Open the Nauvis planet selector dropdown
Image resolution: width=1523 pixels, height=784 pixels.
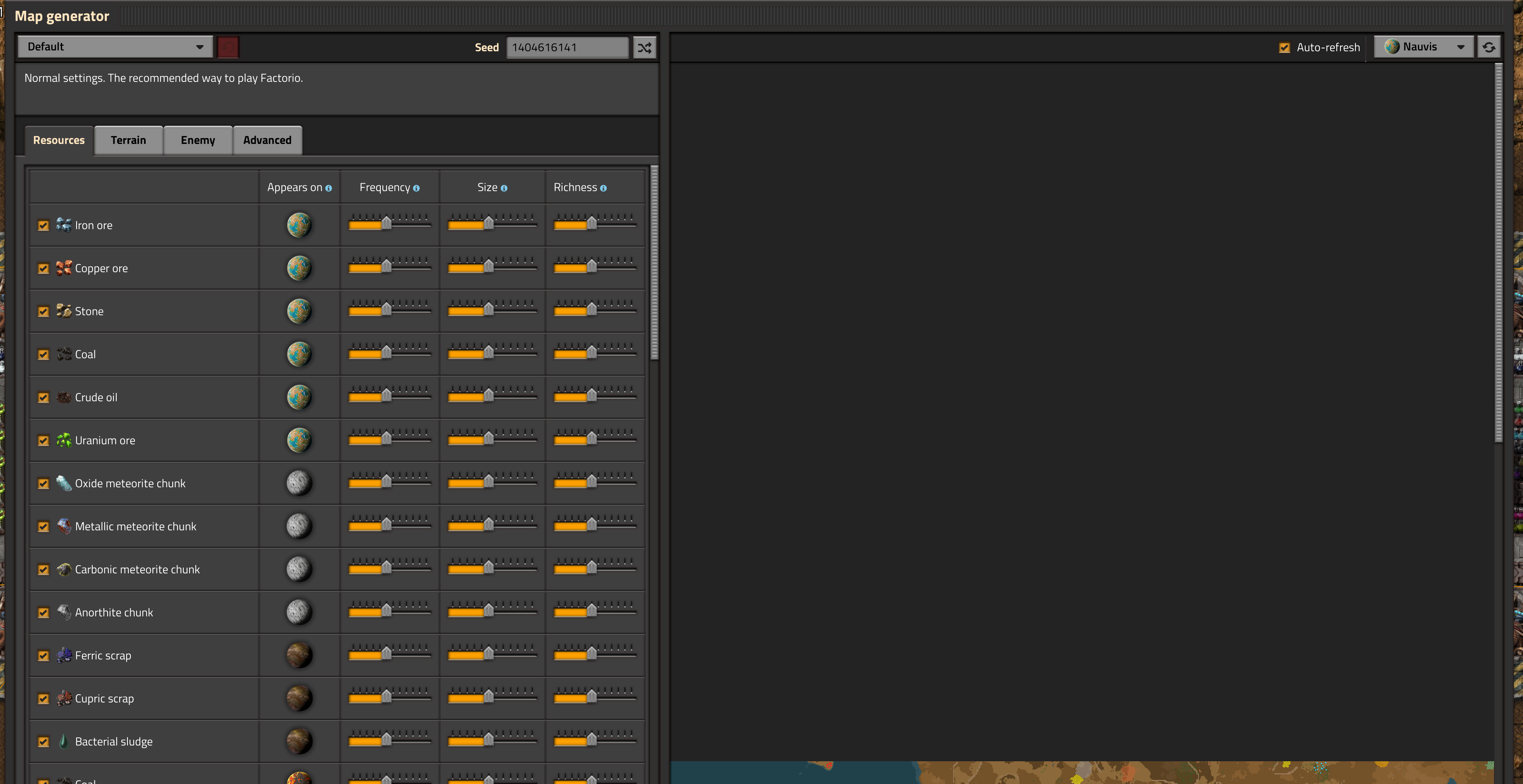pyautogui.click(x=1423, y=47)
